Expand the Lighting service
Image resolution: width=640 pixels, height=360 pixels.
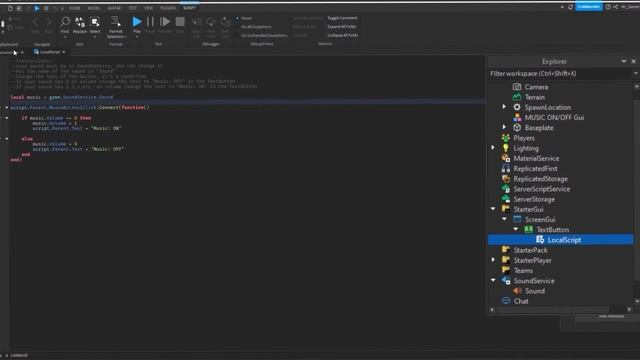tap(493, 148)
